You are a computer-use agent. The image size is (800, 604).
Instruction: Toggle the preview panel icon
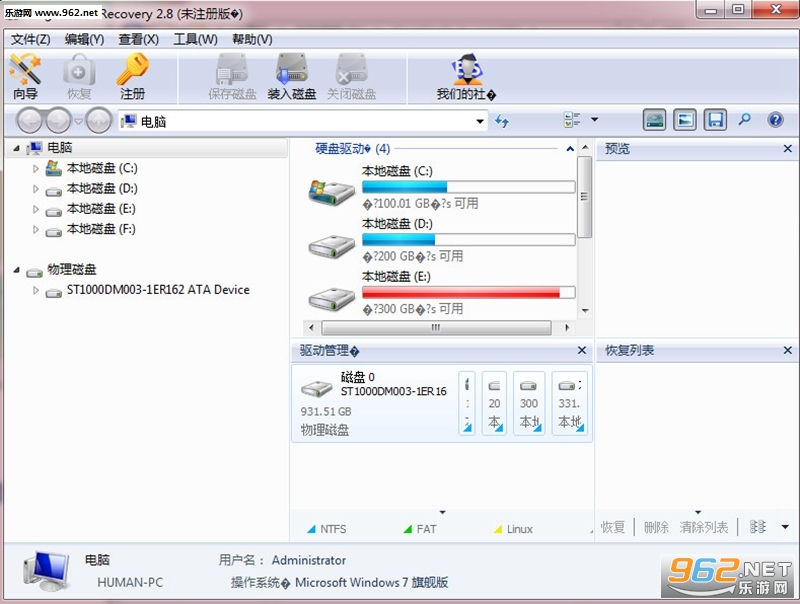point(684,120)
